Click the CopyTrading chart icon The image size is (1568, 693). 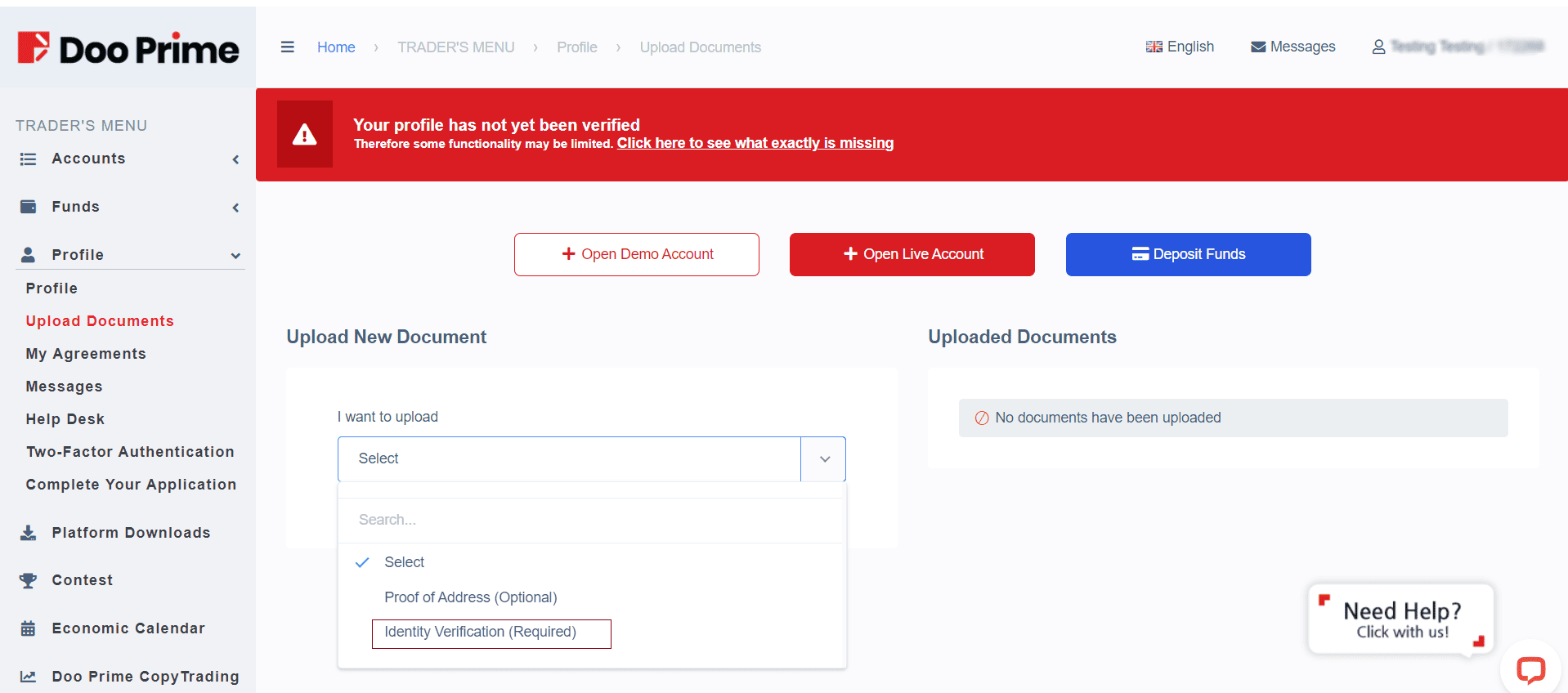pyautogui.click(x=28, y=677)
